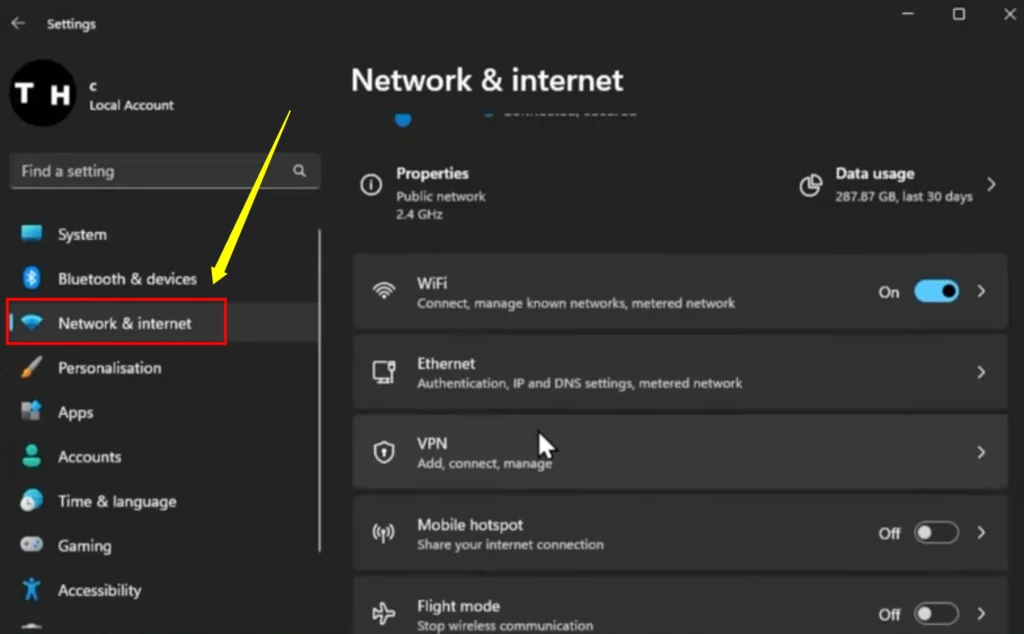Open Flight mode chevron
Viewport: 1024px width, 634px height.
click(981, 614)
